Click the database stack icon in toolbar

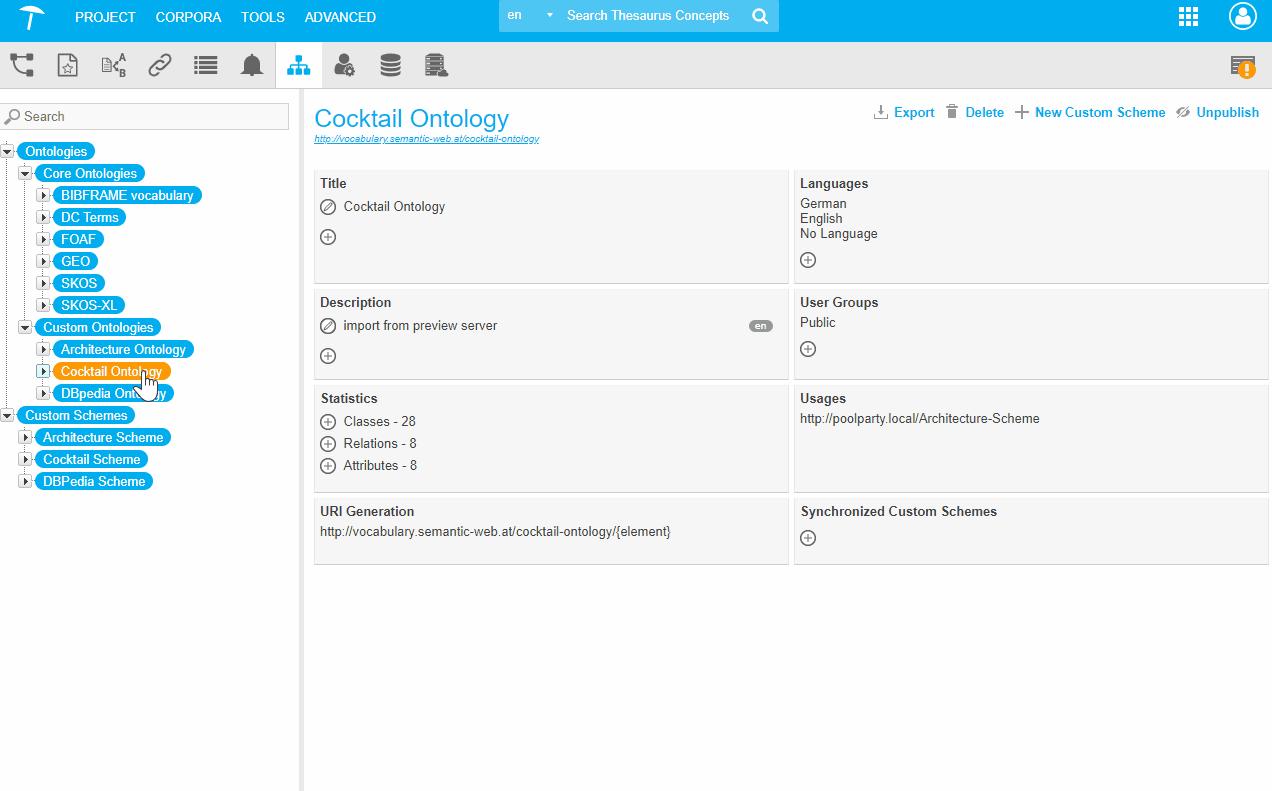click(390, 66)
